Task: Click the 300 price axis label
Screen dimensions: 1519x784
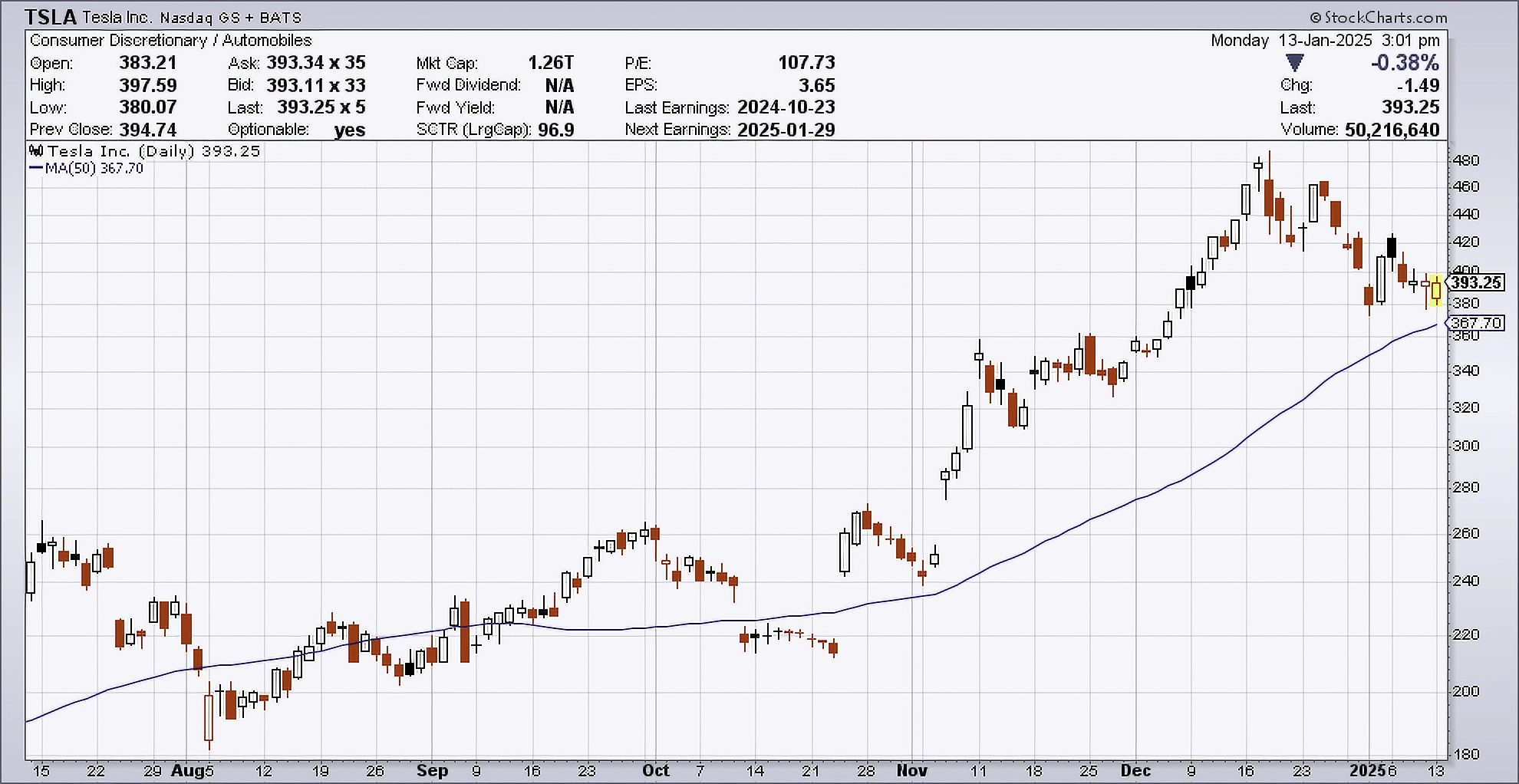Action: point(1466,446)
